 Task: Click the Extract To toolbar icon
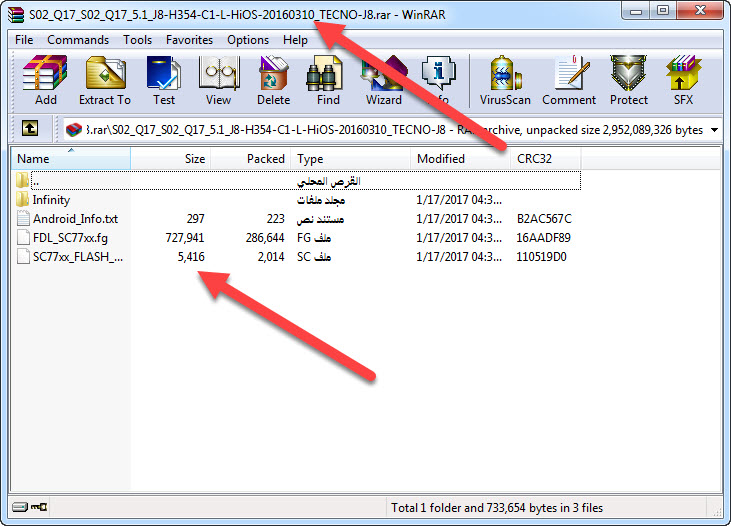105,80
